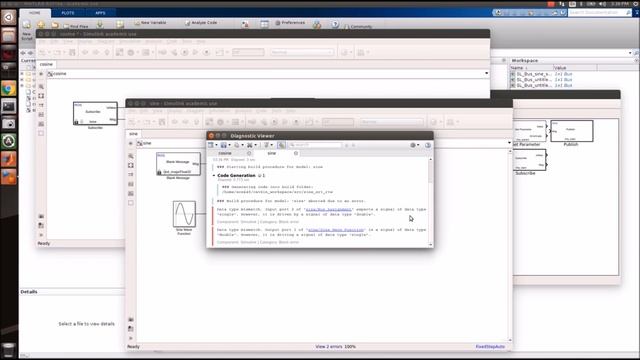Collapse the Code Generation section
640x360 pixels.
pos(214,176)
